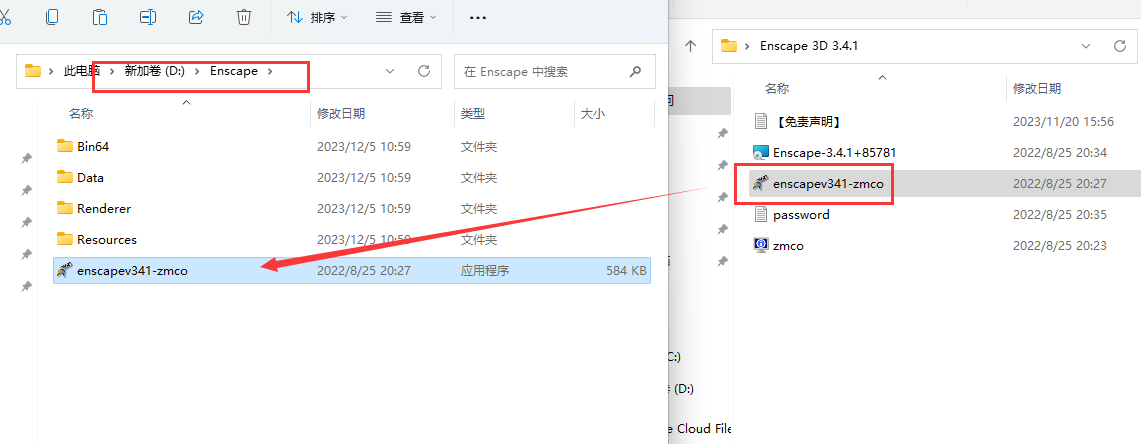
Task: Click the 584 KB size cell
Action: coord(626,271)
